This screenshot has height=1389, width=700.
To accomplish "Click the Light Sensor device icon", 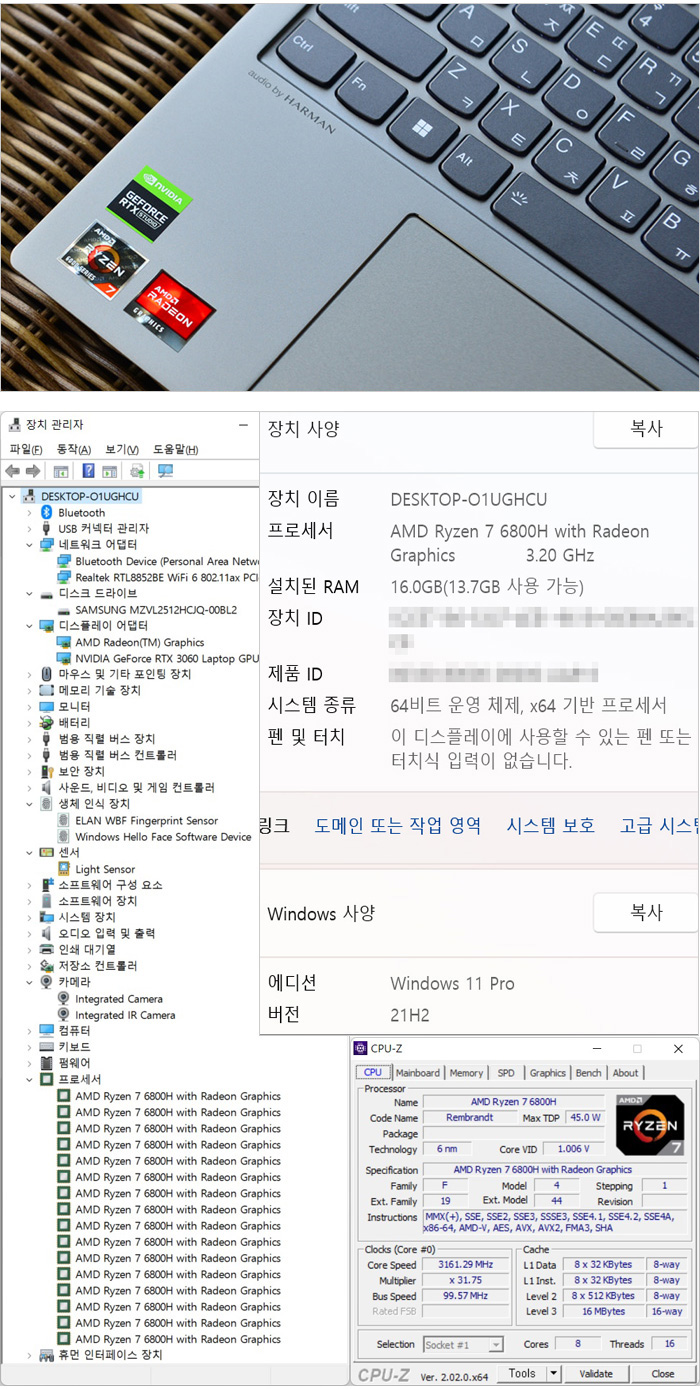I will 64,869.
